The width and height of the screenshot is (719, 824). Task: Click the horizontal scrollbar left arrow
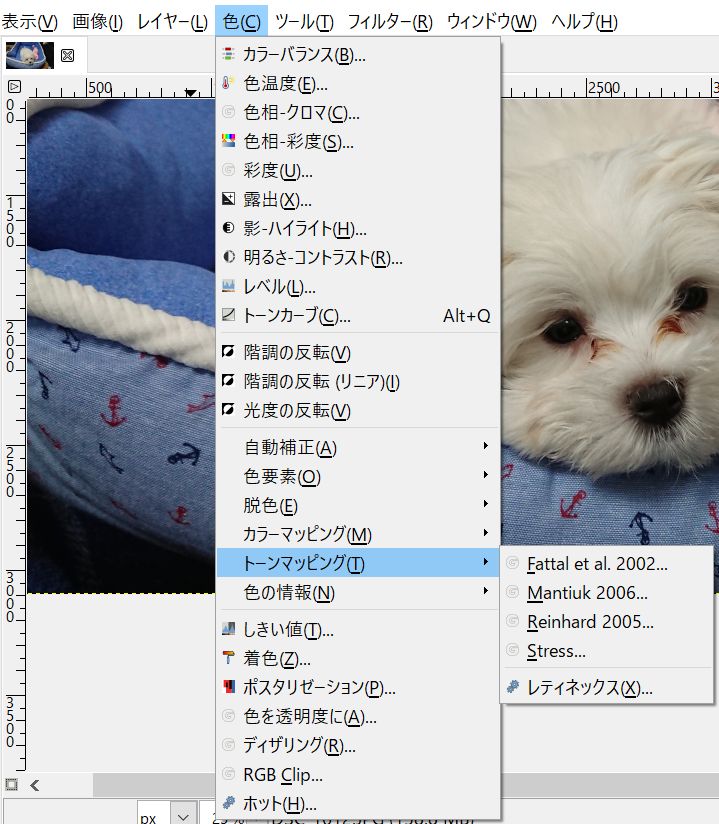click(35, 785)
